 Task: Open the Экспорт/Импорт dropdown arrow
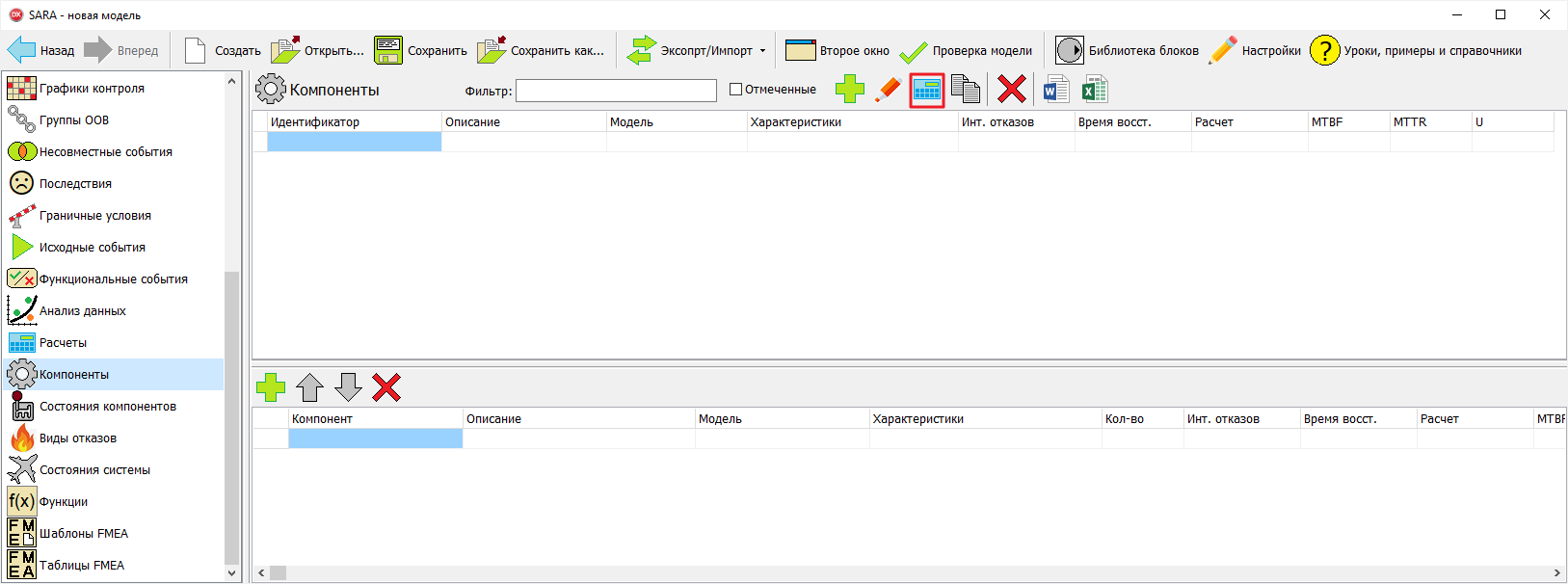pyautogui.click(x=762, y=51)
